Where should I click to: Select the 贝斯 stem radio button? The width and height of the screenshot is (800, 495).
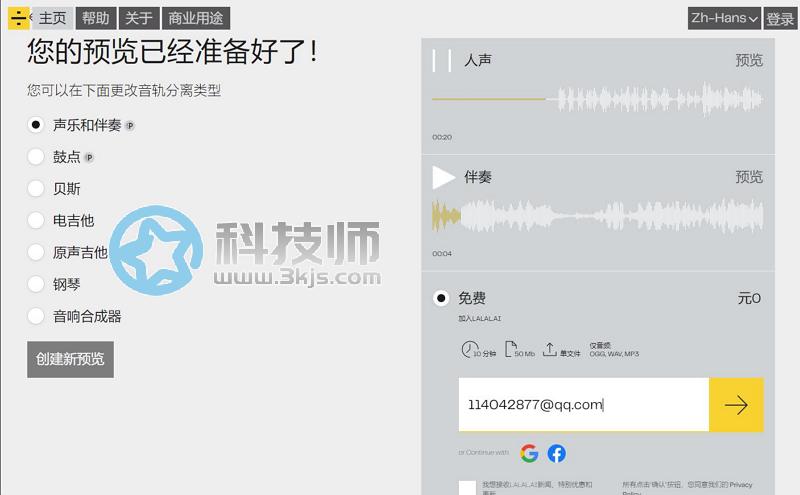click(x=36, y=188)
